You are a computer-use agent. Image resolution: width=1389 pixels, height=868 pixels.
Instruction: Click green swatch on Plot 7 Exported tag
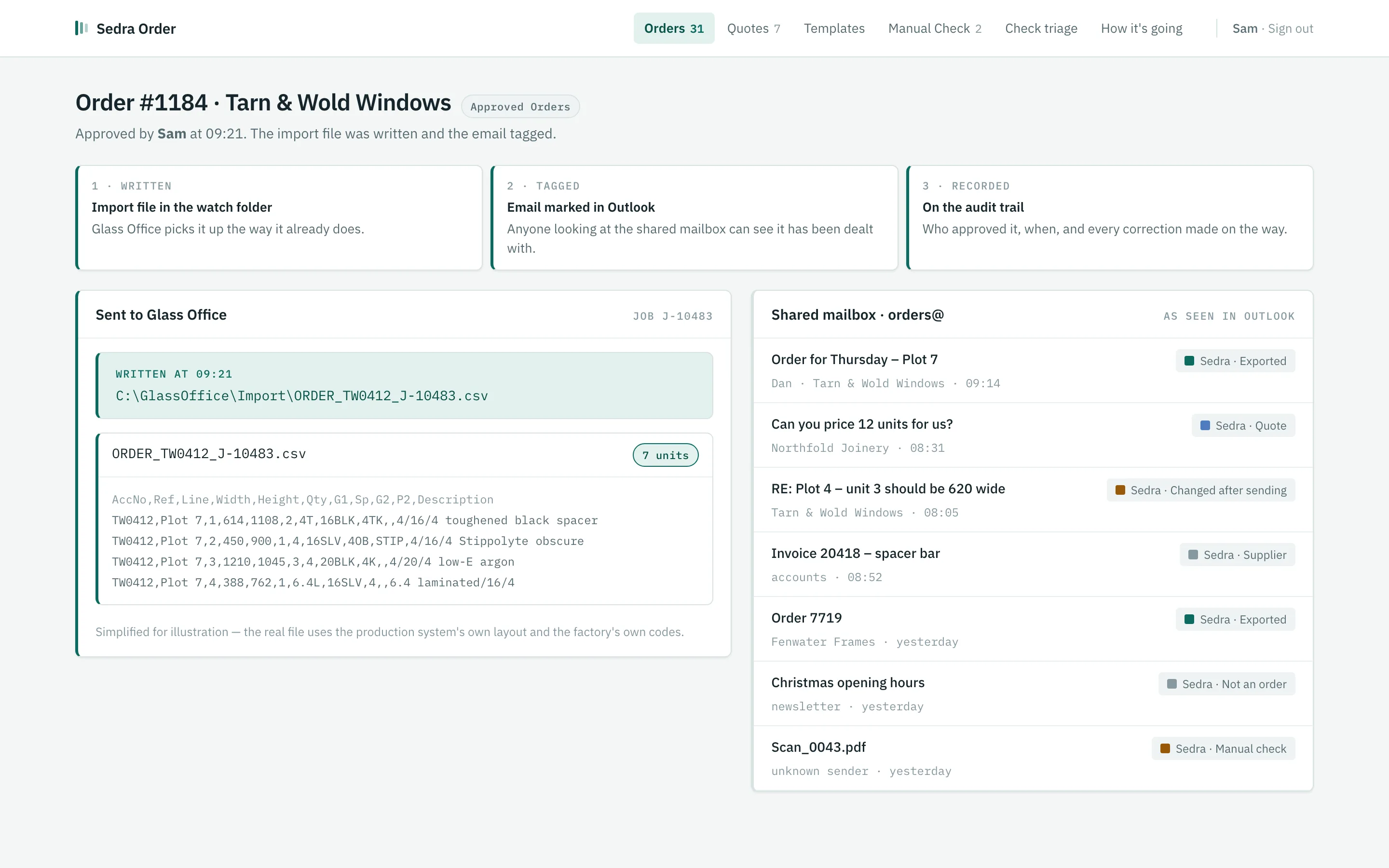tap(1189, 361)
